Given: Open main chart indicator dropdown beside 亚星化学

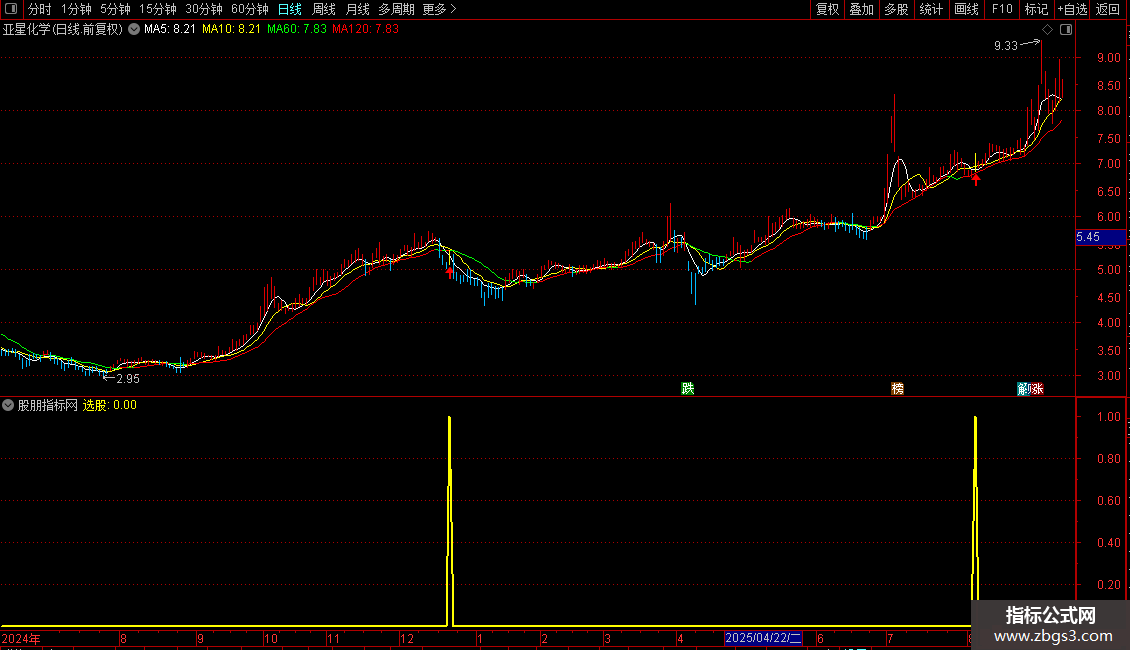Looking at the screenshot, I should coord(134,30).
